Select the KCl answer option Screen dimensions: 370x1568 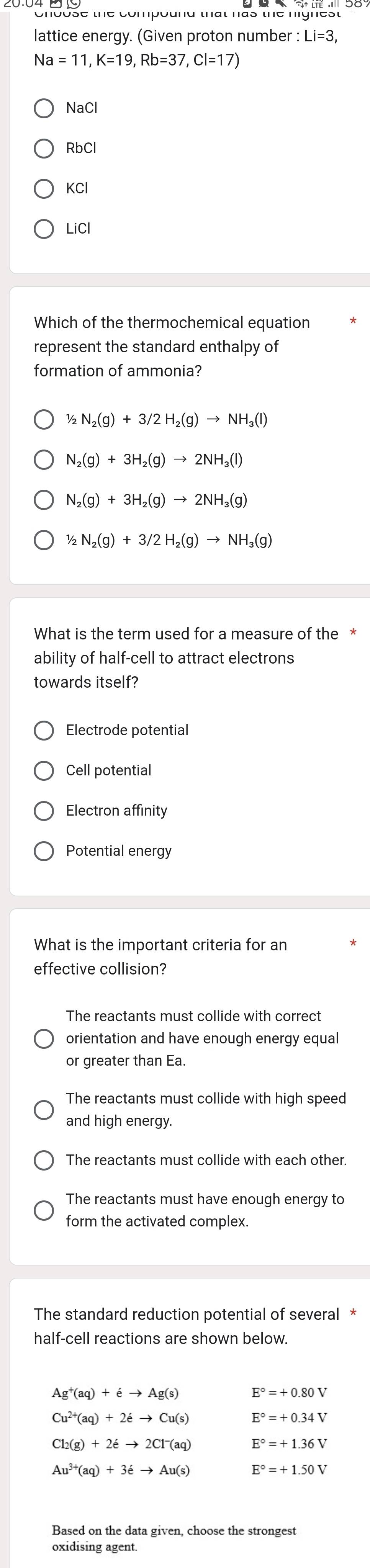(x=44, y=188)
